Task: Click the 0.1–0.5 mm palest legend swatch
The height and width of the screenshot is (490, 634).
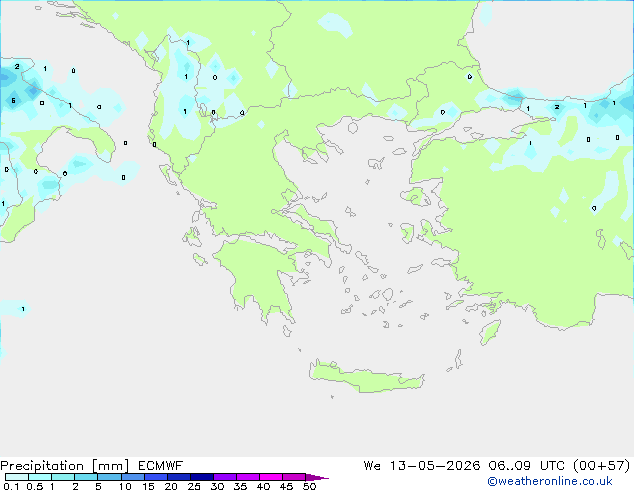Action: point(17,477)
